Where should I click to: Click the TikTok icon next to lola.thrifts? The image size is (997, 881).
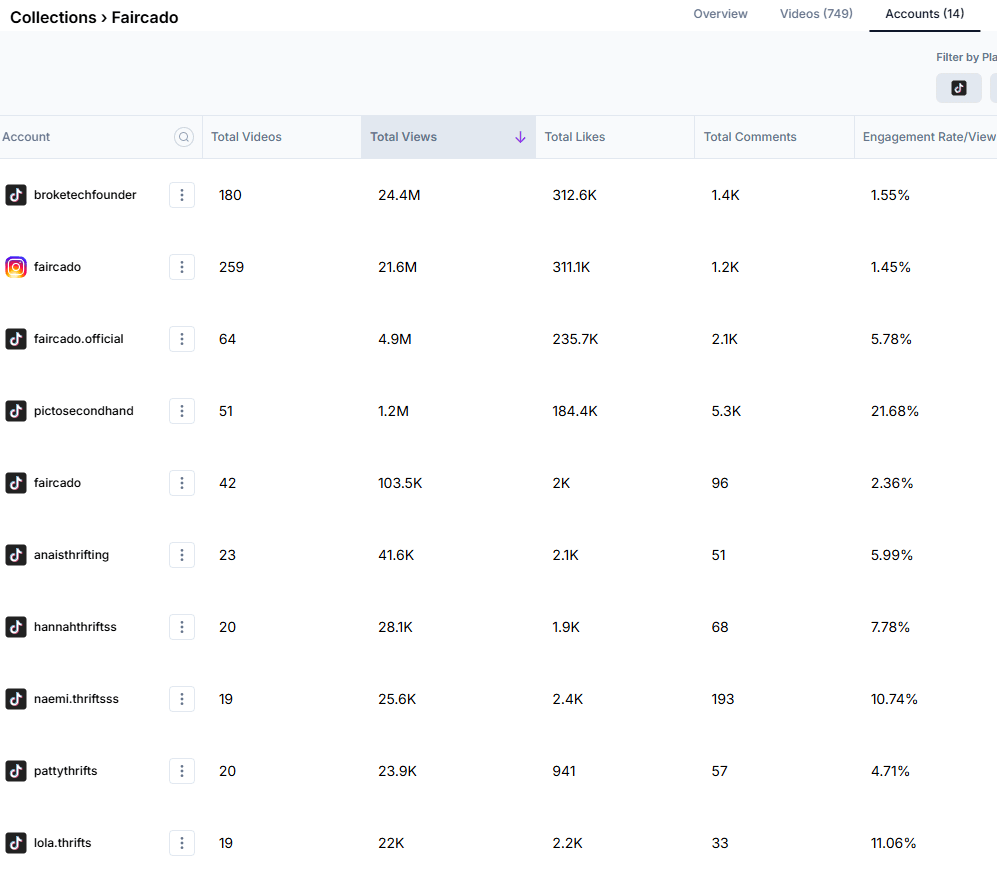(x=16, y=843)
